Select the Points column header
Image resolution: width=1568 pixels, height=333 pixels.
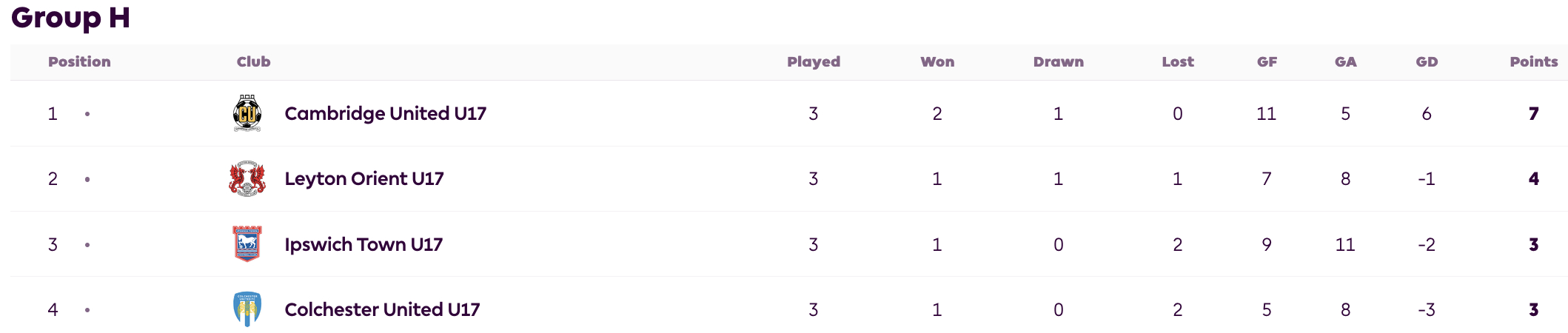point(1534,61)
